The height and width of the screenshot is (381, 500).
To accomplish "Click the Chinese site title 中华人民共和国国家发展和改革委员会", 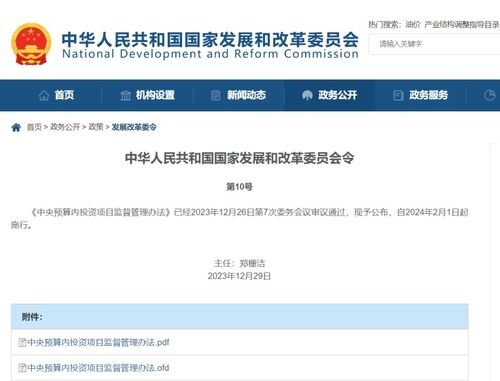I will point(210,40).
